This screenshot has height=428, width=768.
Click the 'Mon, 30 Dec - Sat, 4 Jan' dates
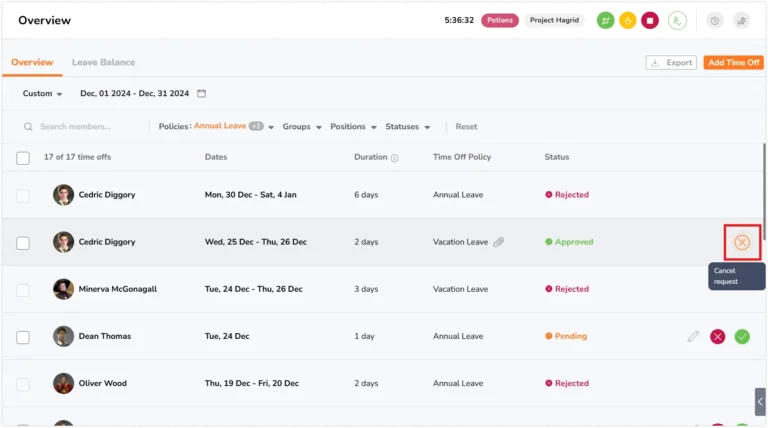coord(250,195)
